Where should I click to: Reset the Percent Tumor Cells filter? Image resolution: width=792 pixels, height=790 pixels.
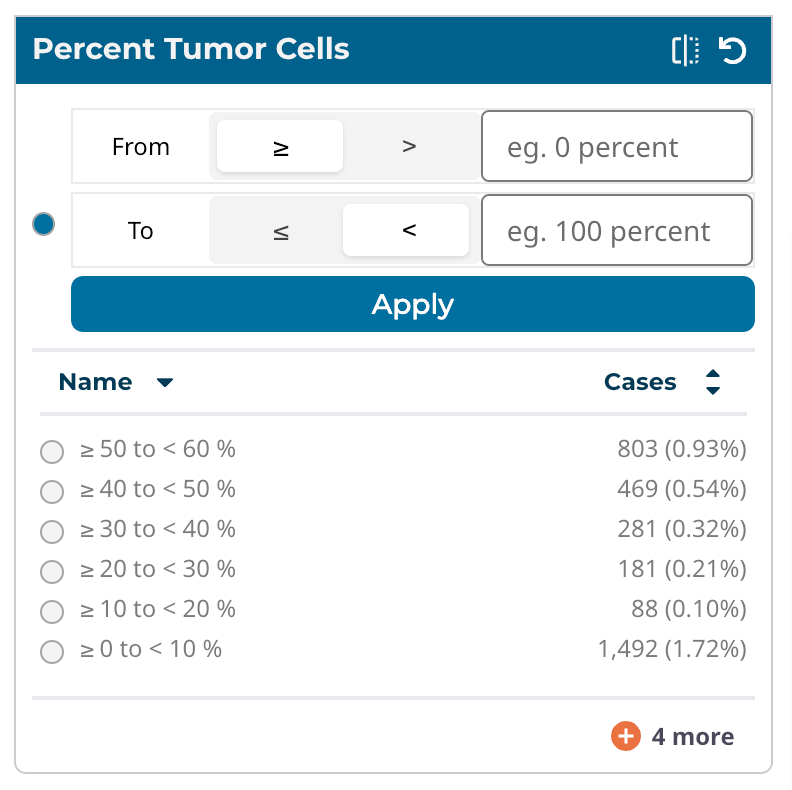(733, 50)
